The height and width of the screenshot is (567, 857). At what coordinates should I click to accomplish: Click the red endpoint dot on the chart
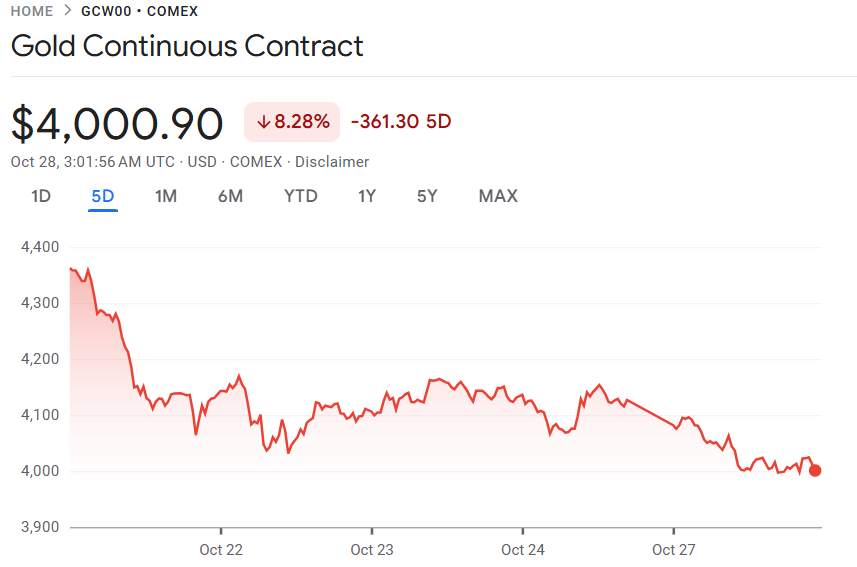click(x=815, y=470)
